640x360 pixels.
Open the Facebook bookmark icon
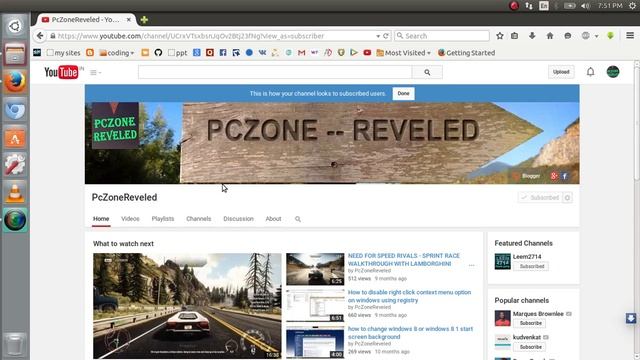(x=223, y=53)
